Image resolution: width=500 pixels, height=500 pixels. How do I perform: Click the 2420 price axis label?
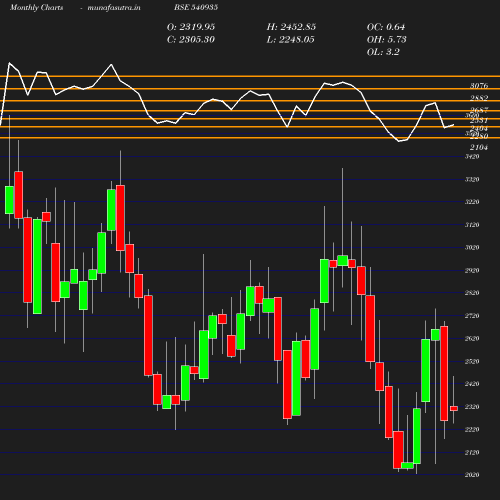(472, 384)
